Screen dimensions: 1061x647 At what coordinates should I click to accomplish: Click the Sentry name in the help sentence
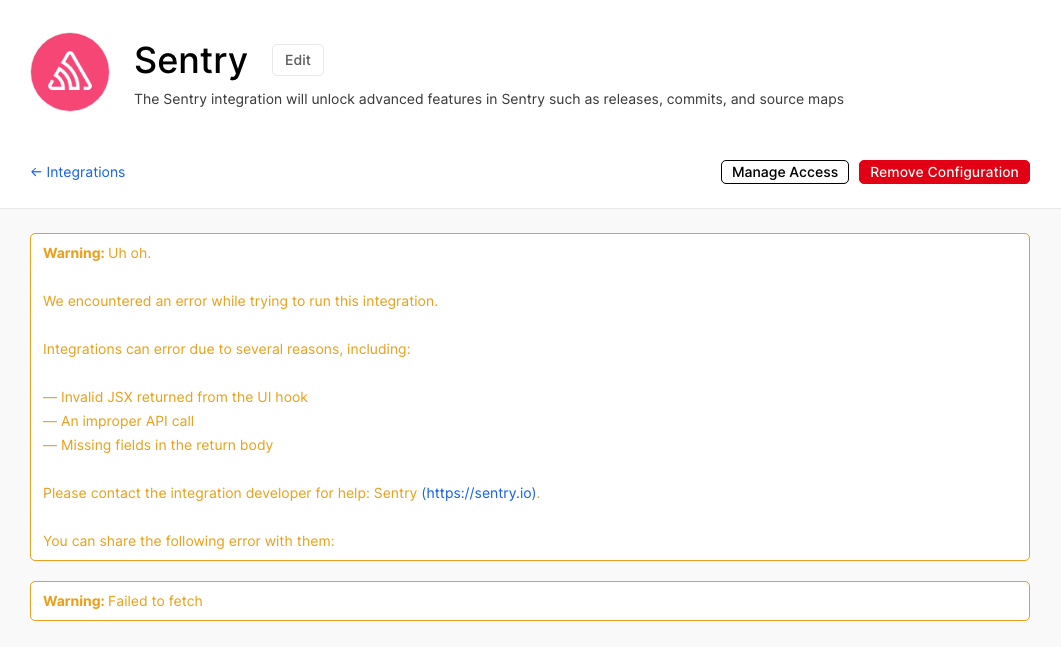point(399,493)
